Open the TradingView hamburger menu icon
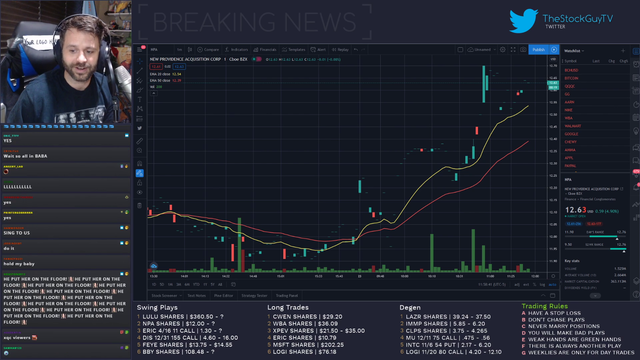 click(x=140, y=49)
